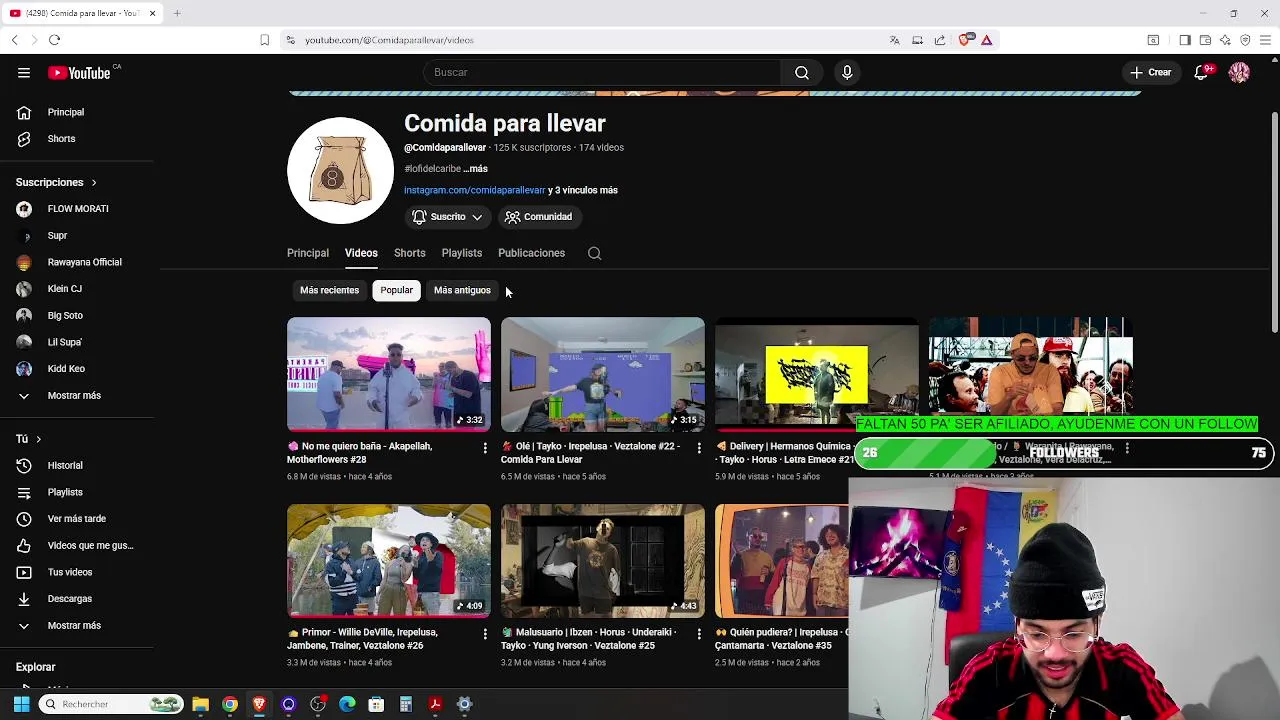This screenshot has width=1280, height=720.
Task: Open options for No me quiero baña video
Action: (485, 448)
